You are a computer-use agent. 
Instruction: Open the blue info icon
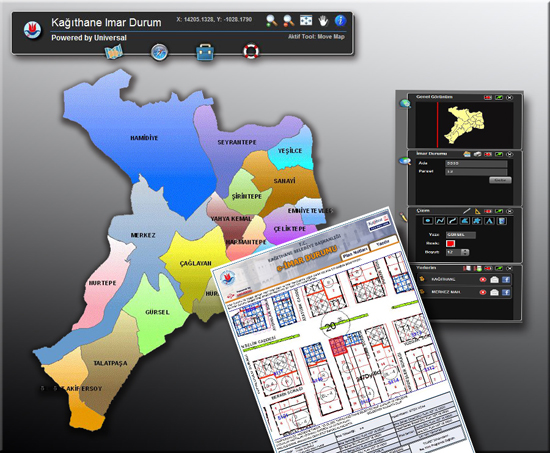[340, 20]
